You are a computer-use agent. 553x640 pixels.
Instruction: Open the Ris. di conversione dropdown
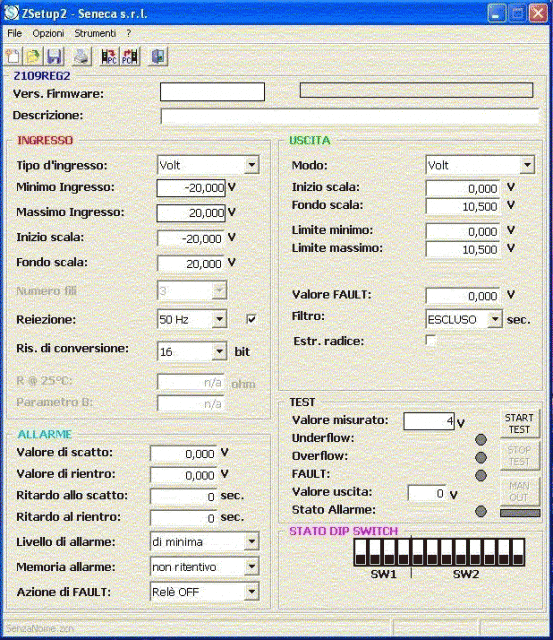[x=219, y=351]
